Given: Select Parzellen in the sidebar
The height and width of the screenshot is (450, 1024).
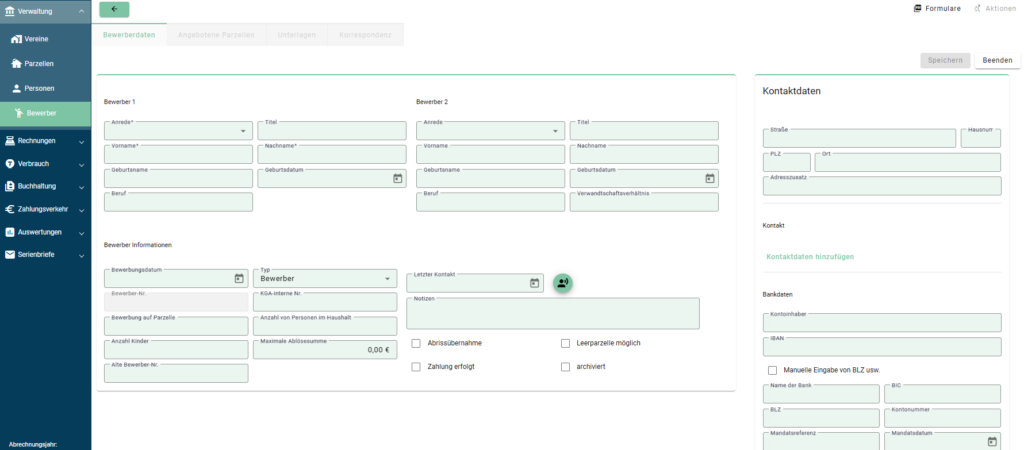Looking at the screenshot, I should (39, 64).
